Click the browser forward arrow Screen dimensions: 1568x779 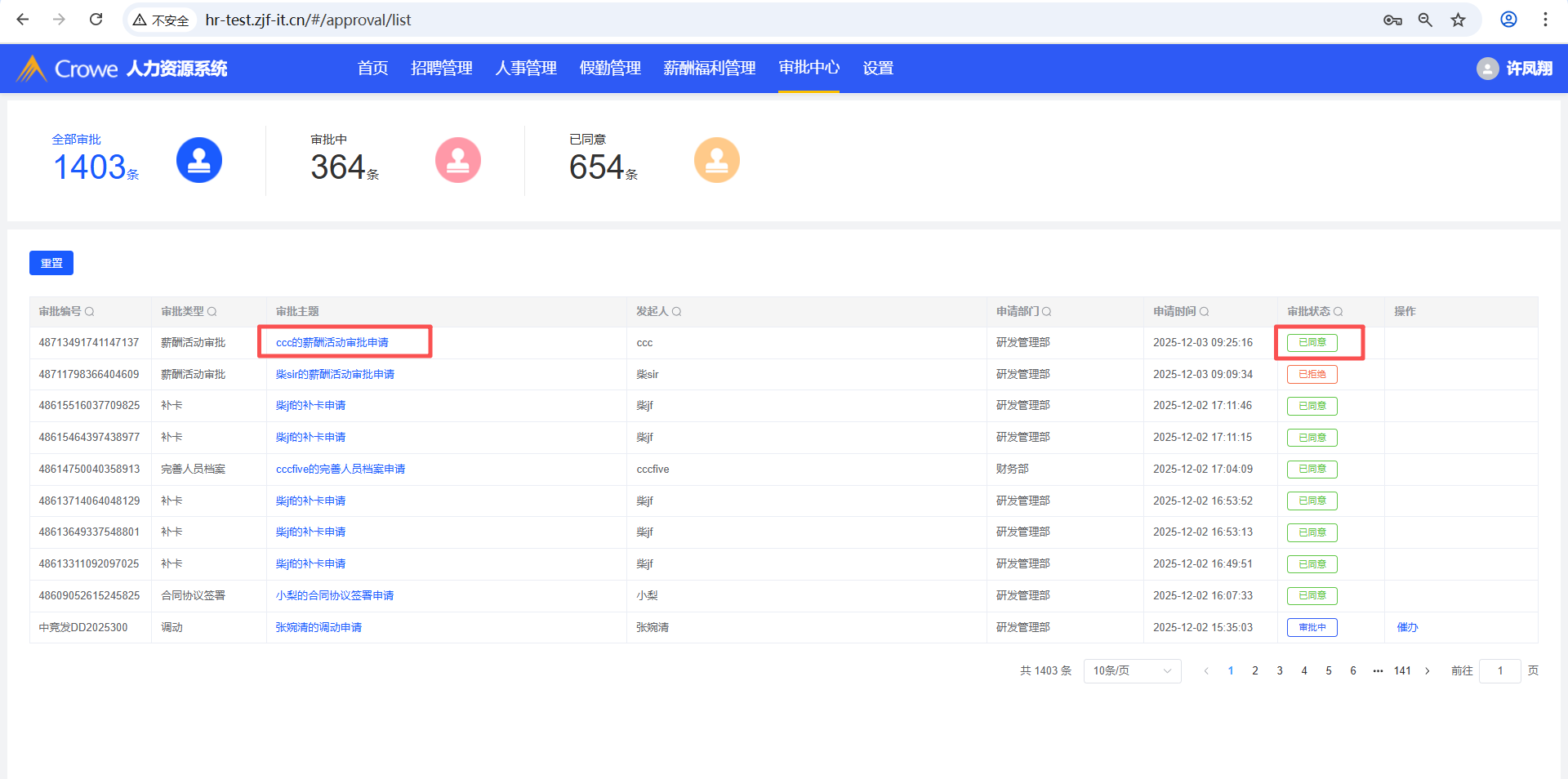click(x=59, y=20)
